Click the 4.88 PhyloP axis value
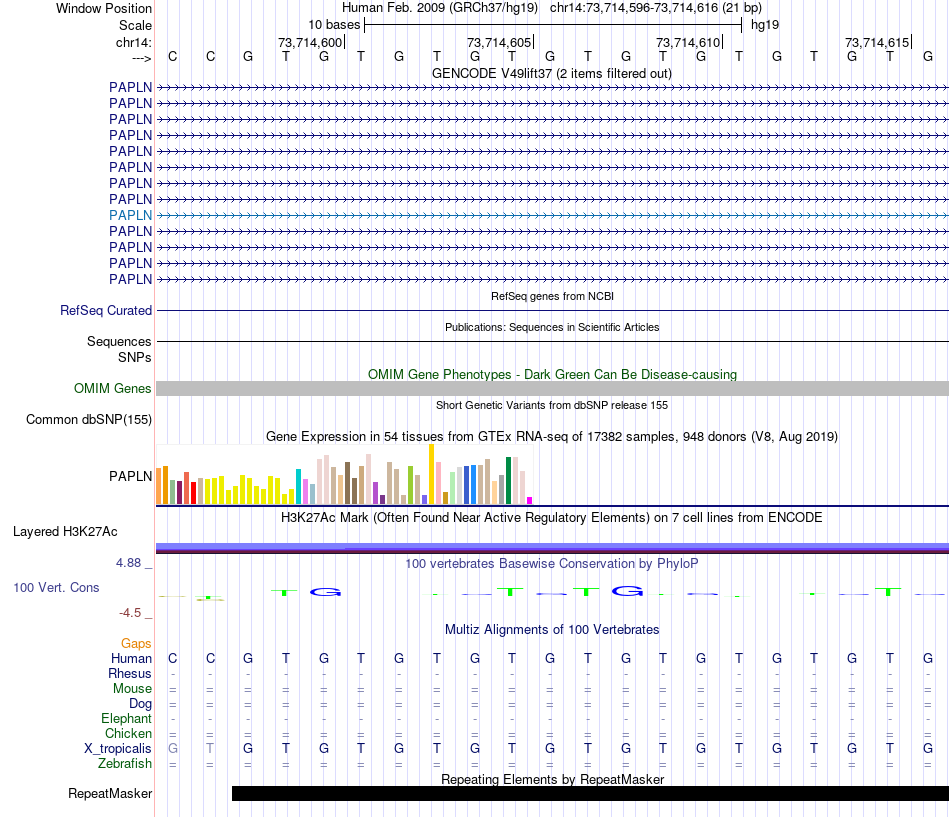Image resolution: width=950 pixels, height=817 pixels. 128,563
